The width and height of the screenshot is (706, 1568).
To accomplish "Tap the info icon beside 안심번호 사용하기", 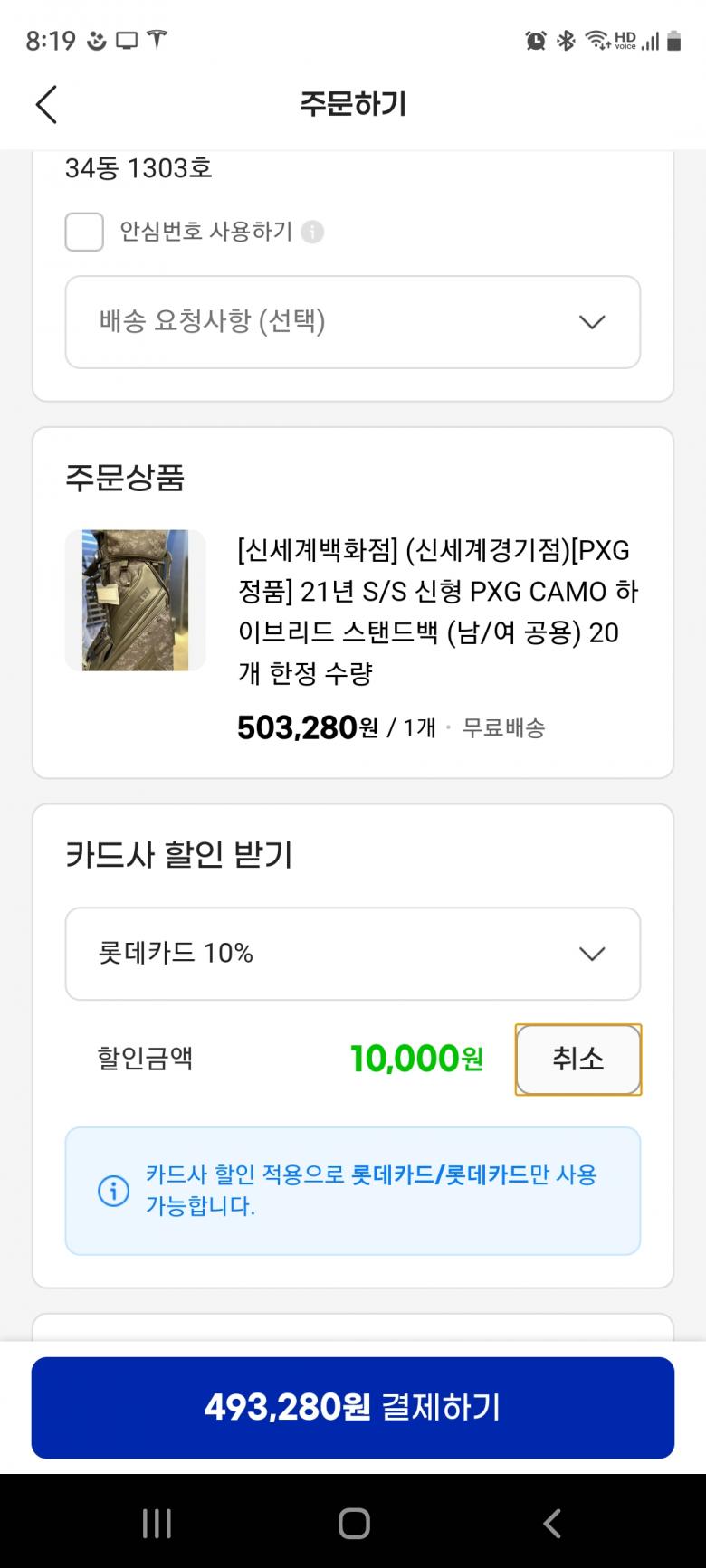I will click(x=312, y=233).
